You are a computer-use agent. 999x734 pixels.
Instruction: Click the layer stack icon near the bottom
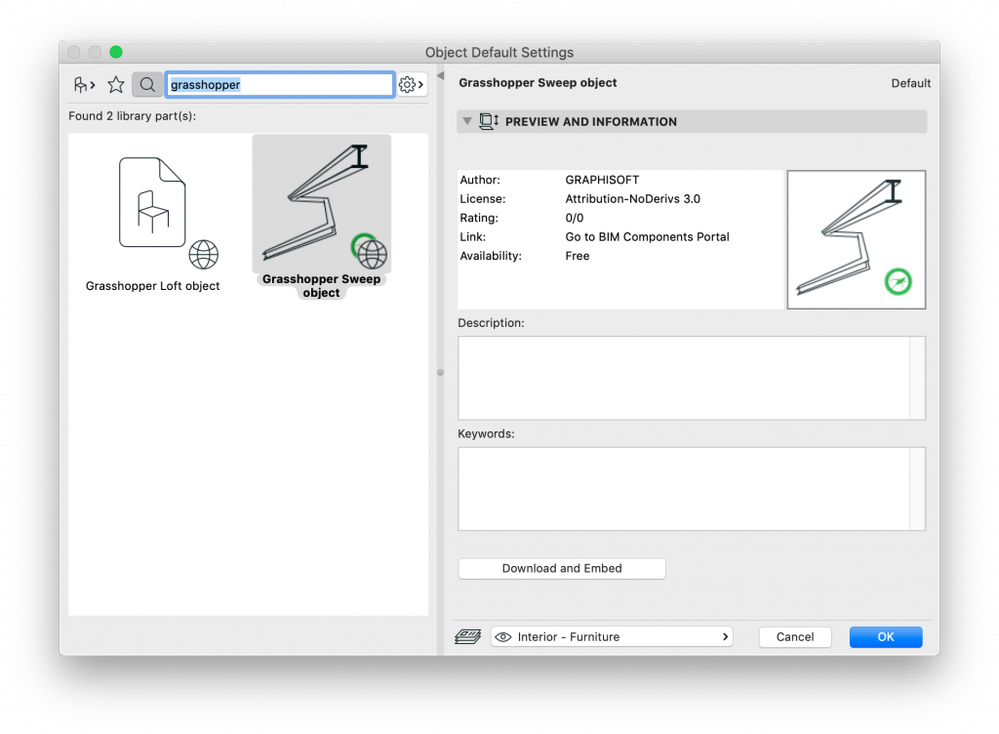(x=468, y=637)
